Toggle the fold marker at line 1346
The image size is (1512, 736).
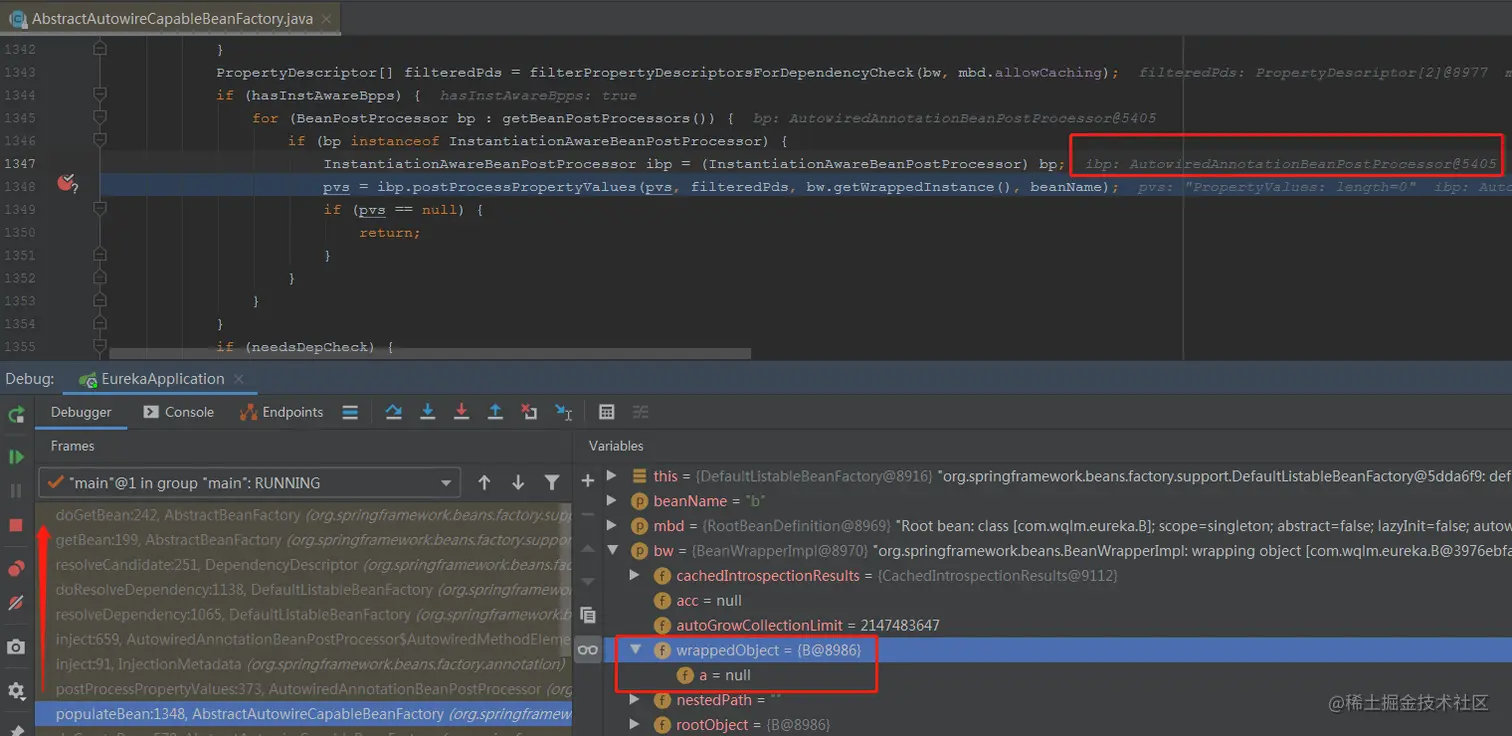click(x=99, y=140)
